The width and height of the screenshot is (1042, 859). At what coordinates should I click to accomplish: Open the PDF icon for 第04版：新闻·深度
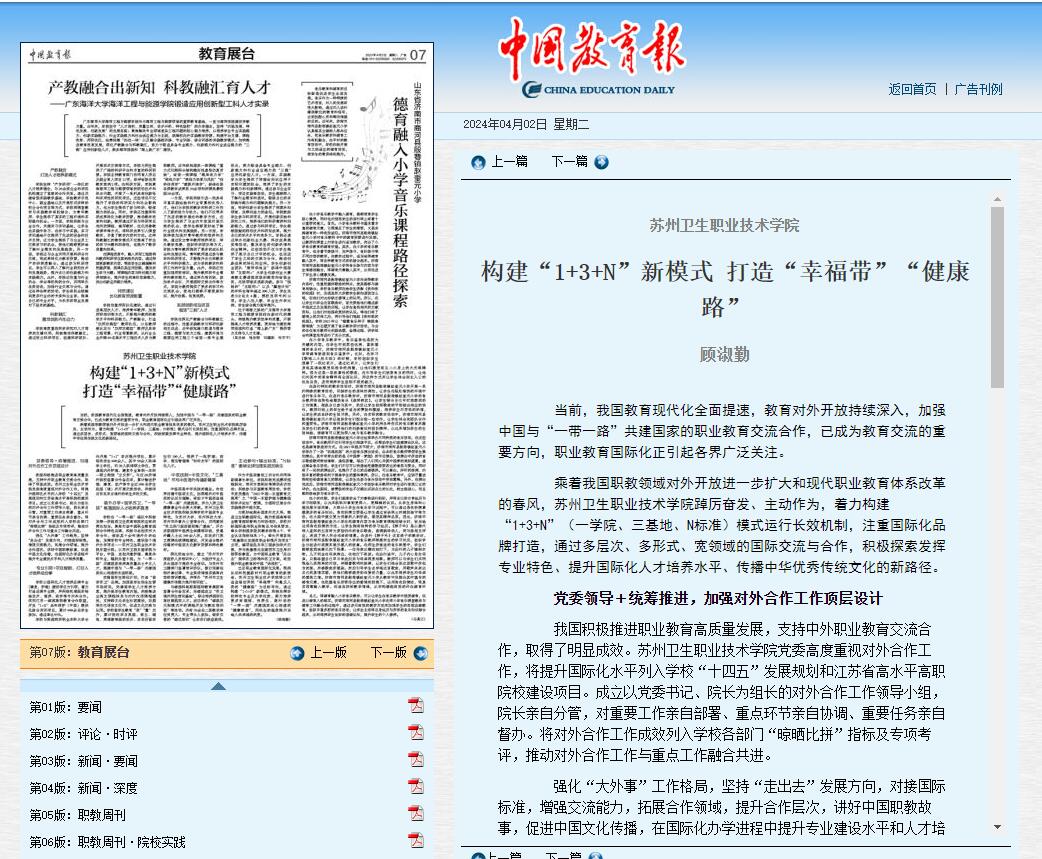pyautogui.click(x=416, y=786)
